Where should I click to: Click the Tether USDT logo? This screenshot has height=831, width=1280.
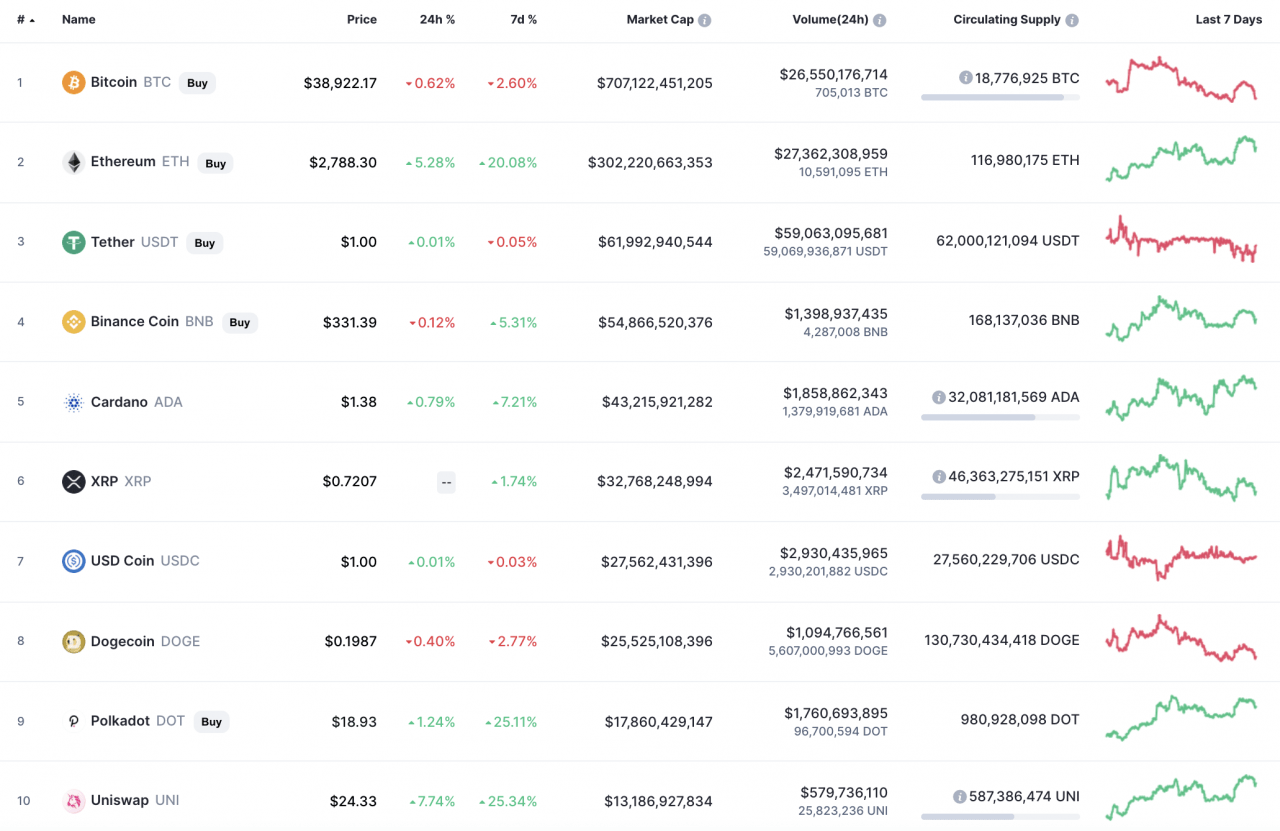(74, 242)
